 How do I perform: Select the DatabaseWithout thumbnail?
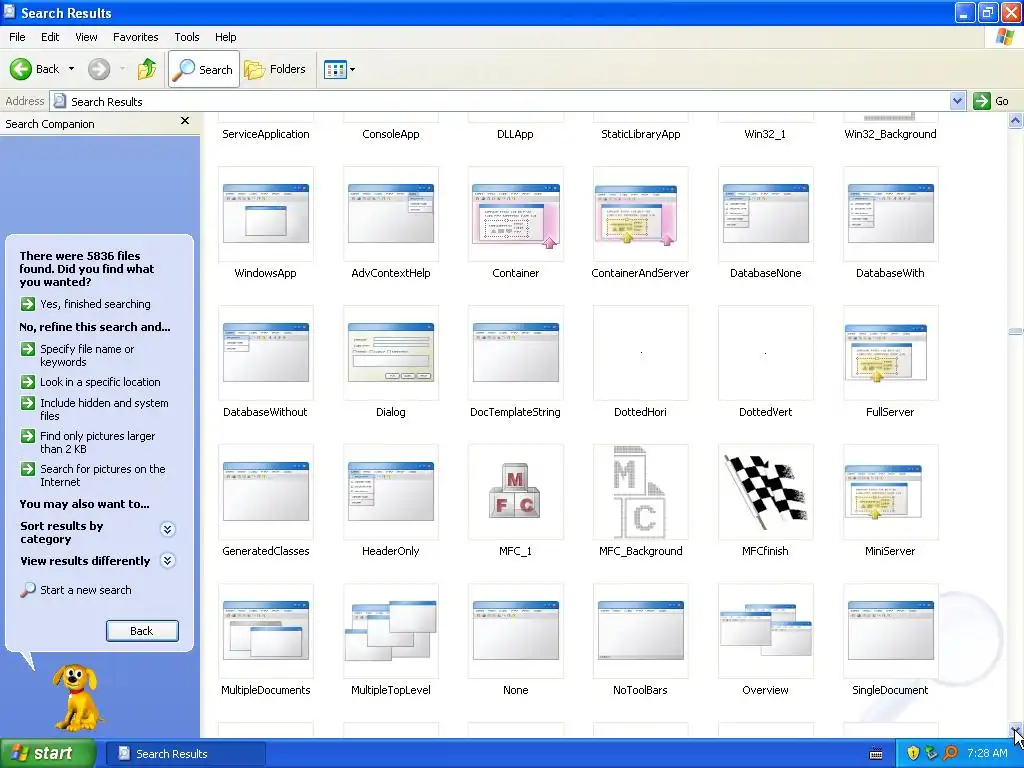[265, 353]
